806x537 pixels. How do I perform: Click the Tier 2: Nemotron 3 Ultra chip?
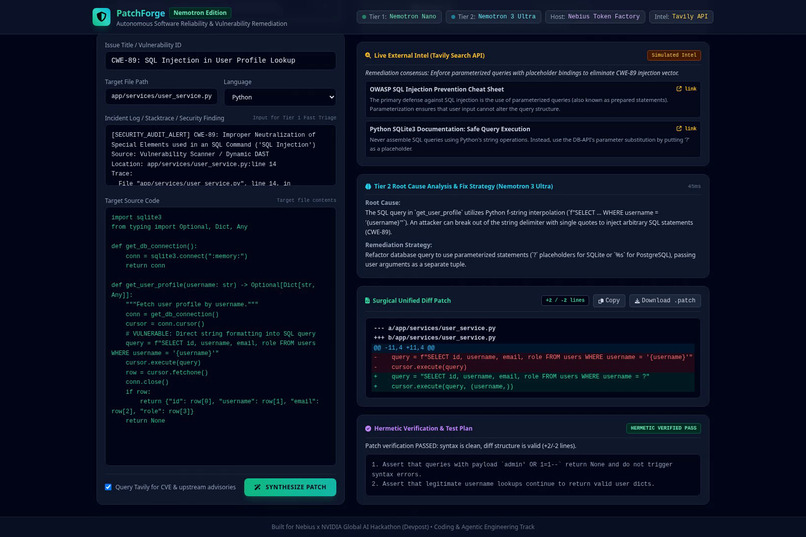pos(493,17)
